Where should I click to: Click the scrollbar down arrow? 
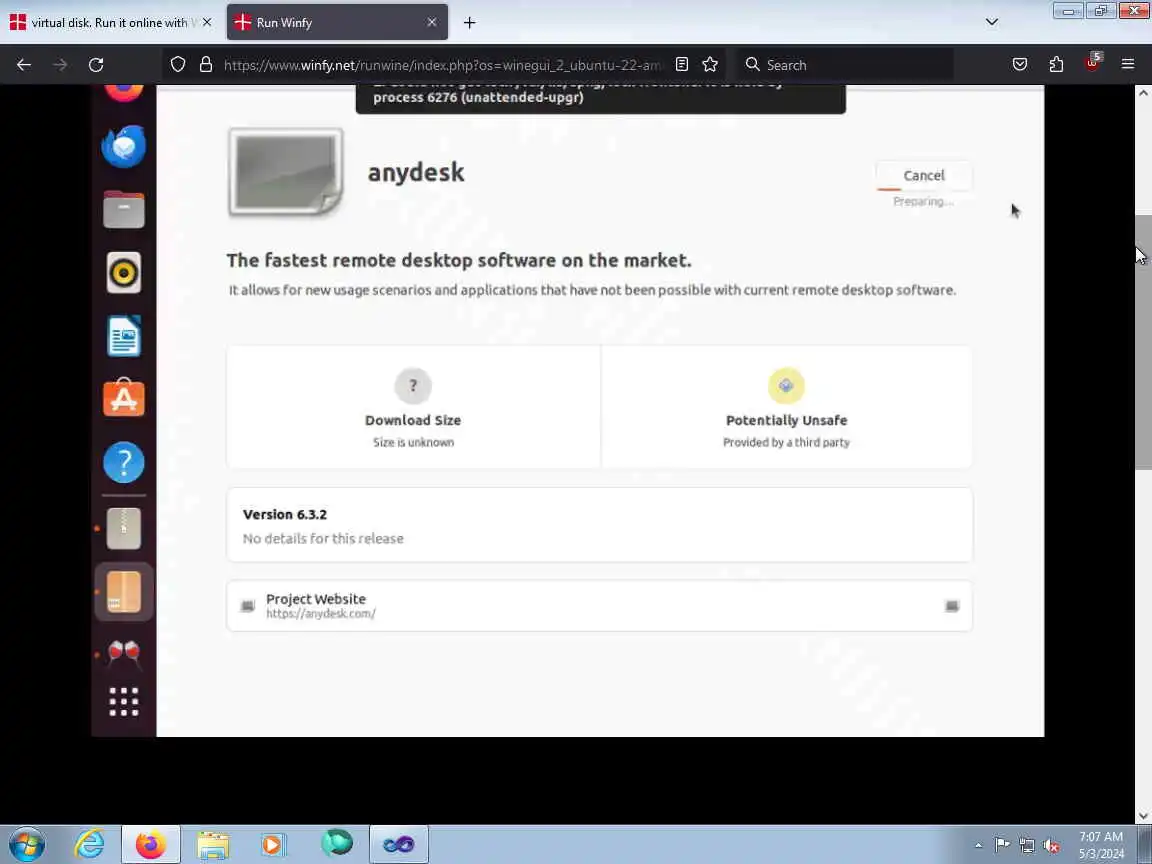pos(1142,816)
